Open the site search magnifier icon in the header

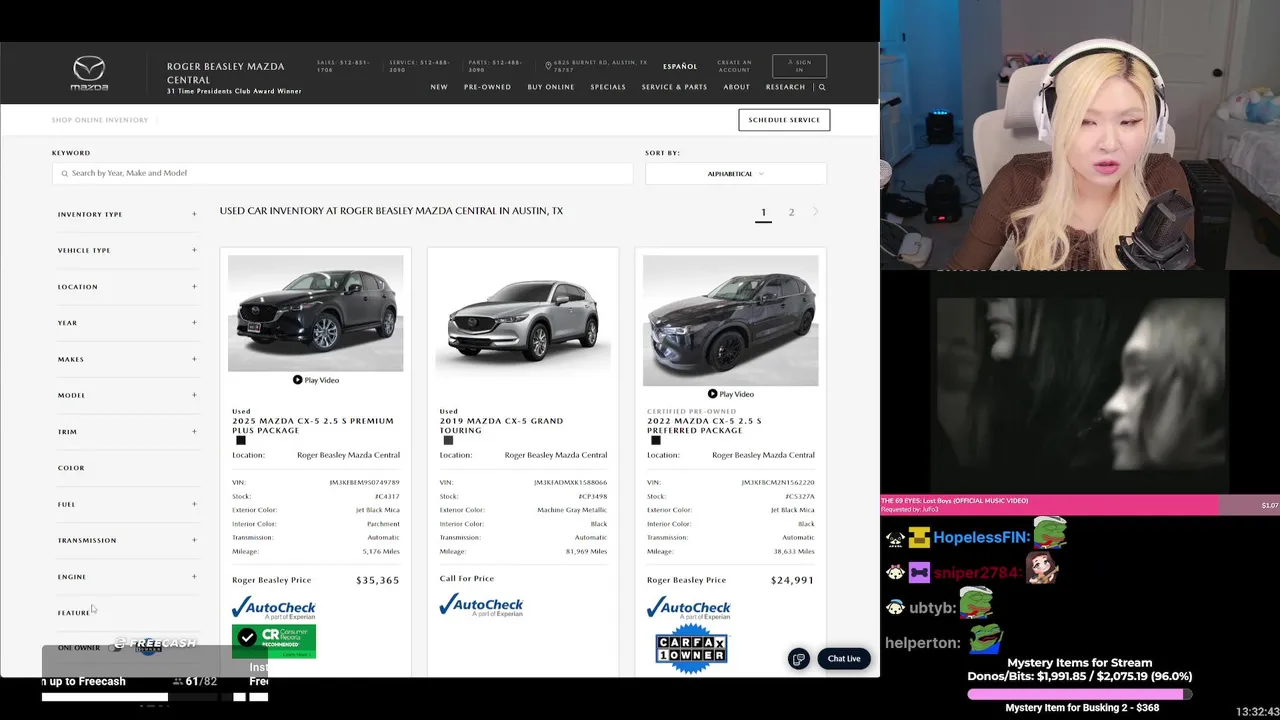click(x=822, y=87)
